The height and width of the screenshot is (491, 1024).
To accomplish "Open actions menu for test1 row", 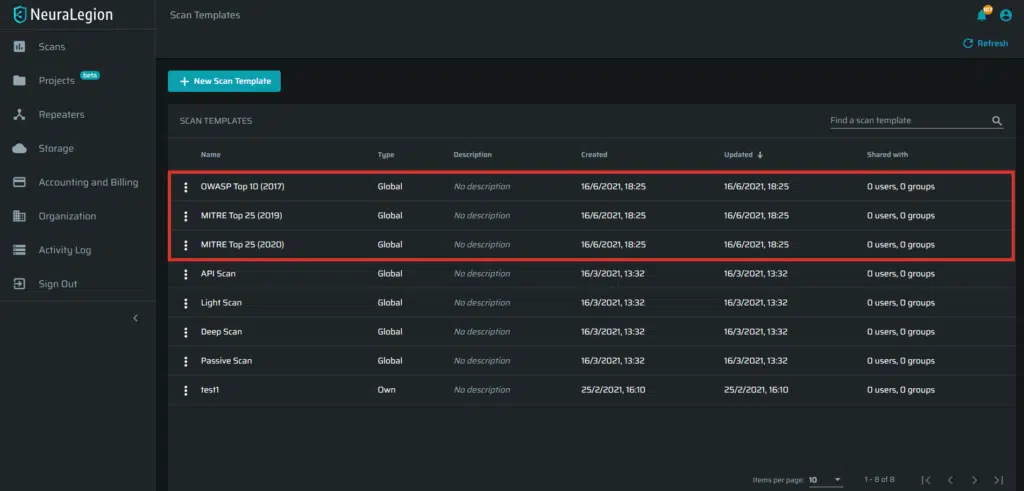I will tap(185, 390).
